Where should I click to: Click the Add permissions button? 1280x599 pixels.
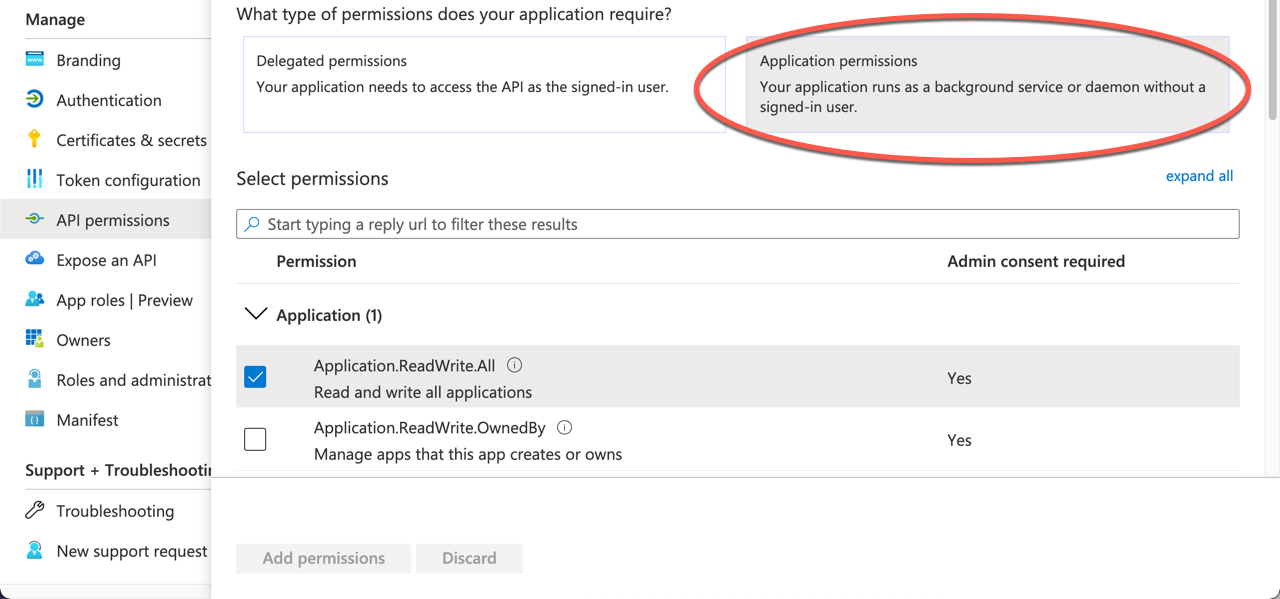[x=323, y=558]
